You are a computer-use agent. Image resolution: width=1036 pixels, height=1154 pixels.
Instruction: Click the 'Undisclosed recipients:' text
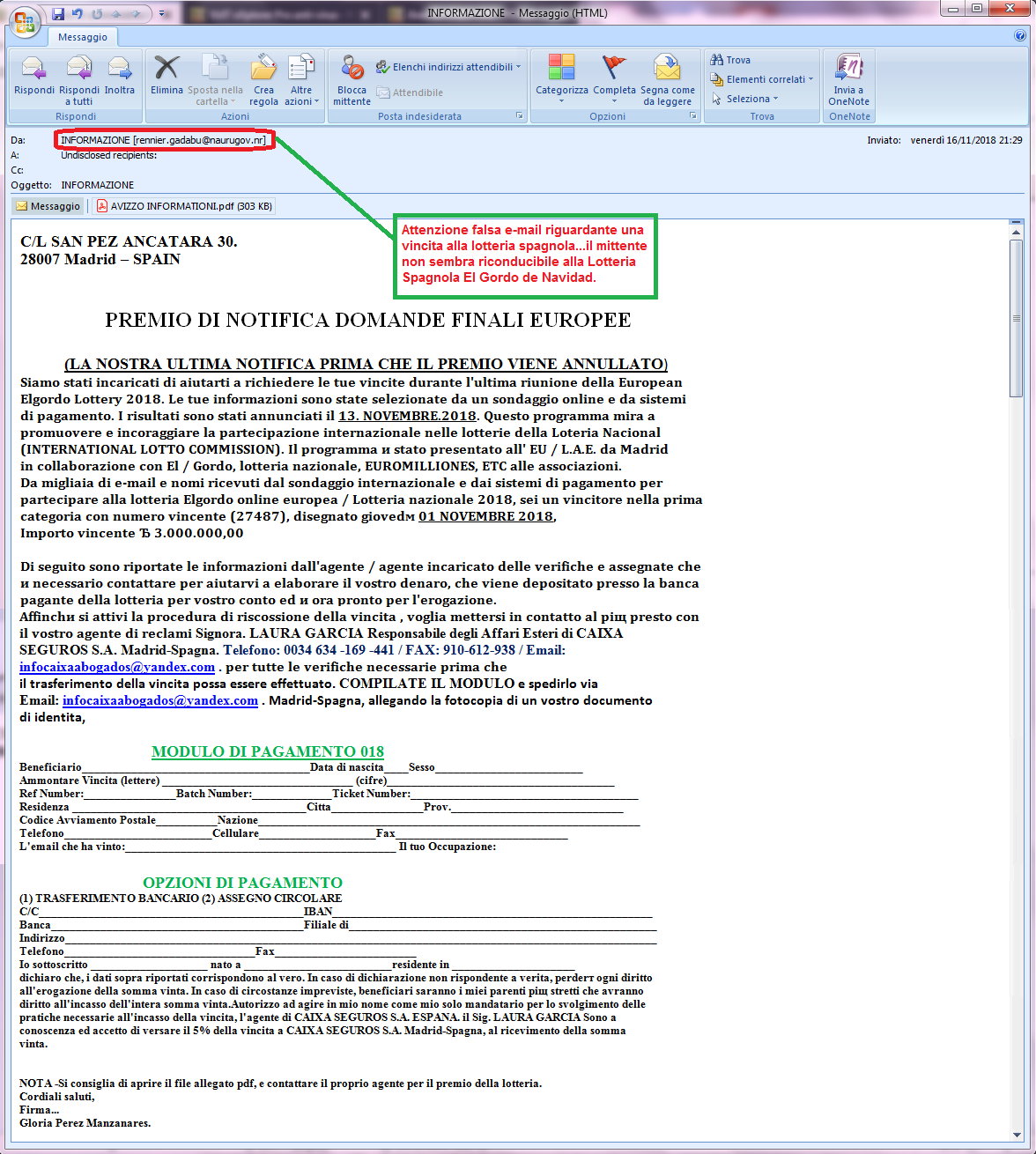[x=108, y=155]
